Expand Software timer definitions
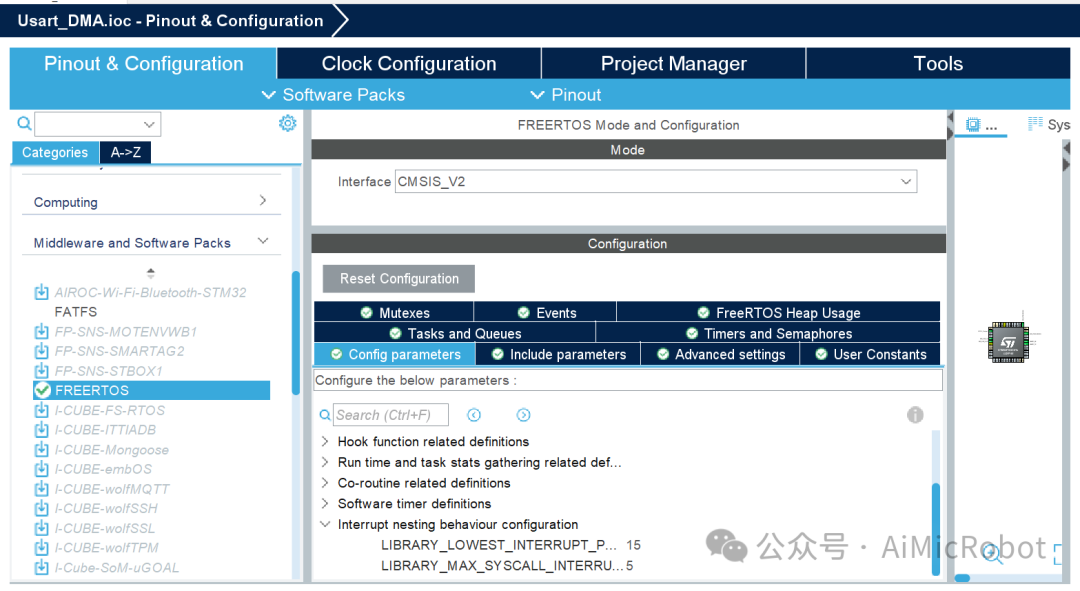The image size is (1080, 591). (x=324, y=503)
